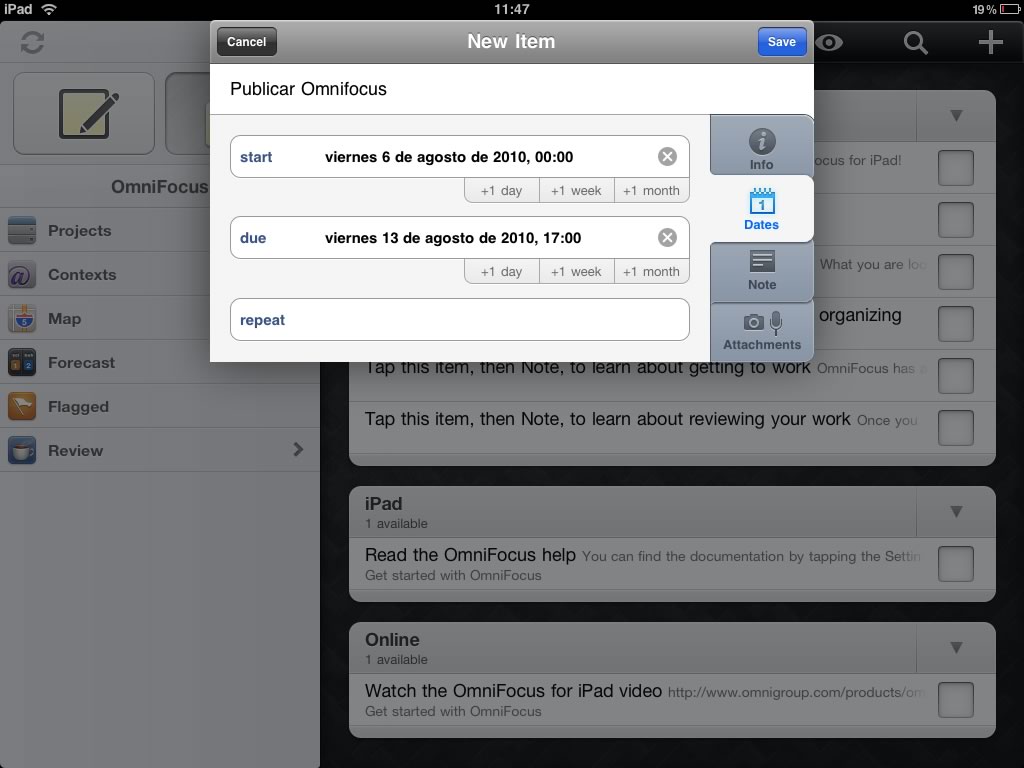
Task: Edit the title Publicar Omnifocus
Action: tap(308, 89)
